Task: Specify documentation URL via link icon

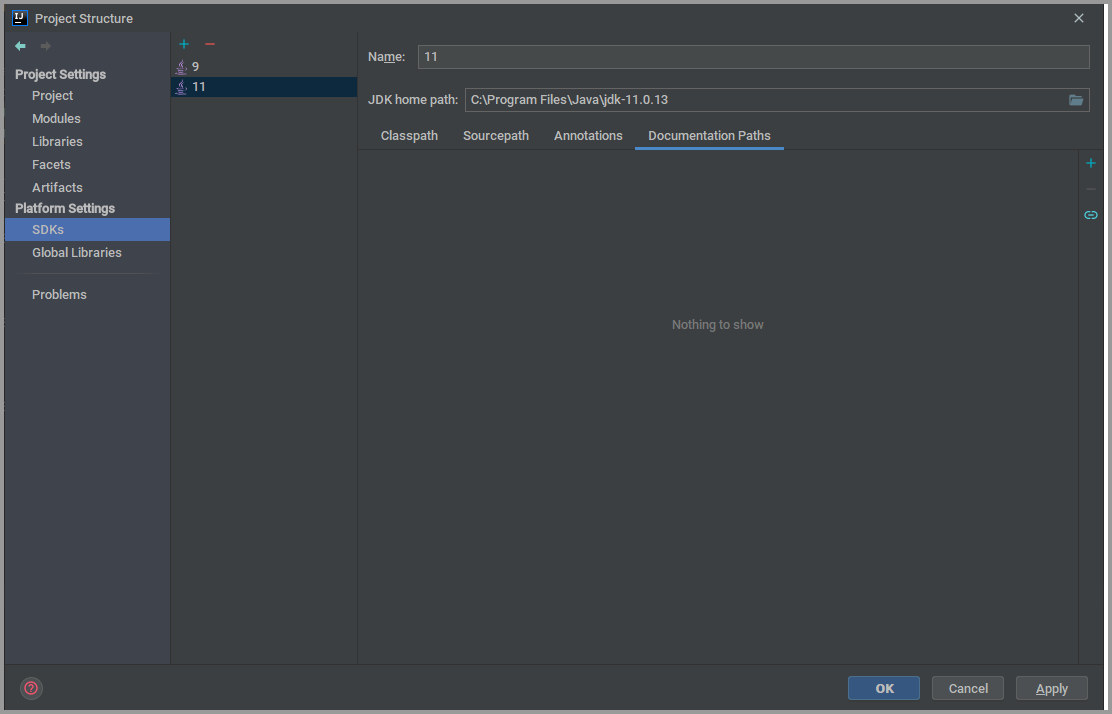Action: [1091, 215]
